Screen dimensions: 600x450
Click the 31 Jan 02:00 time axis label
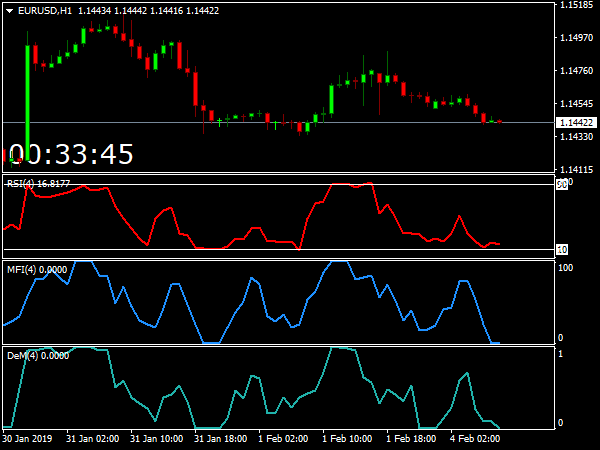click(x=93, y=439)
